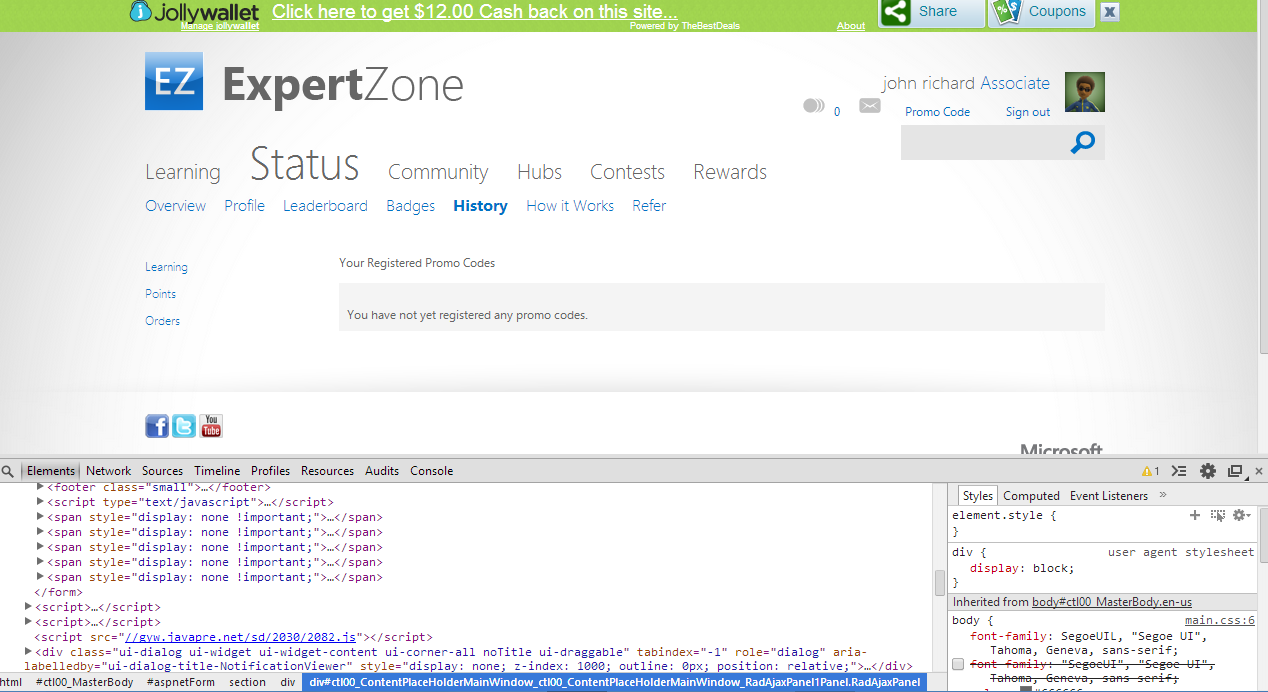Click the Sign out link
The width and height of the screenshot is (1268, 692).
(1028, 112)
